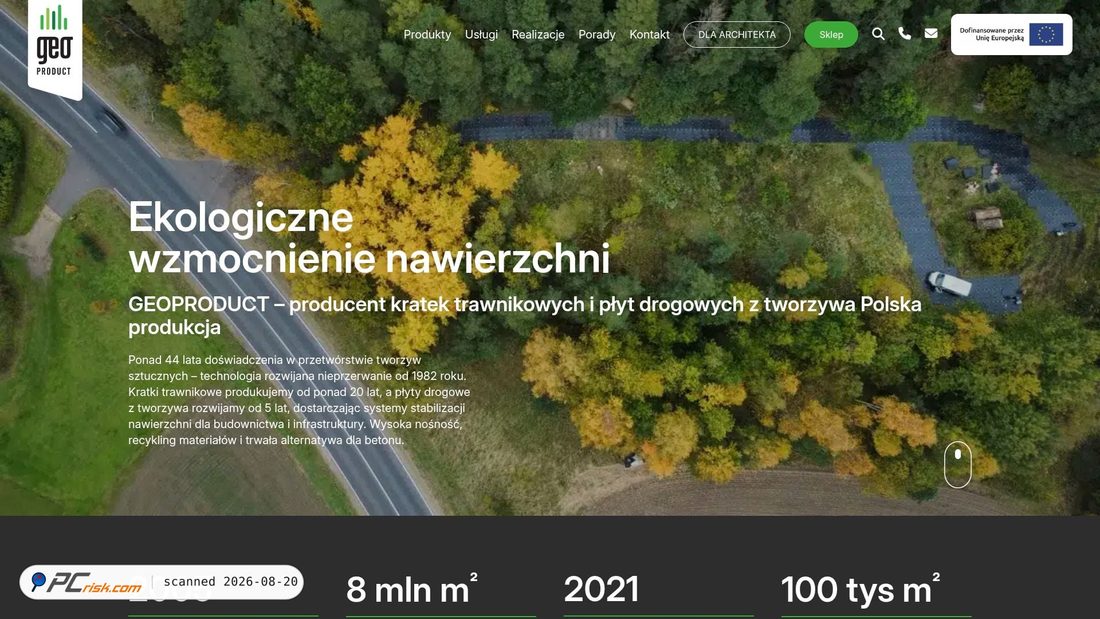The height and width of the screenshot is (619, 1100).
Task: Go to Realizacje page
Action: click(537, 34)
